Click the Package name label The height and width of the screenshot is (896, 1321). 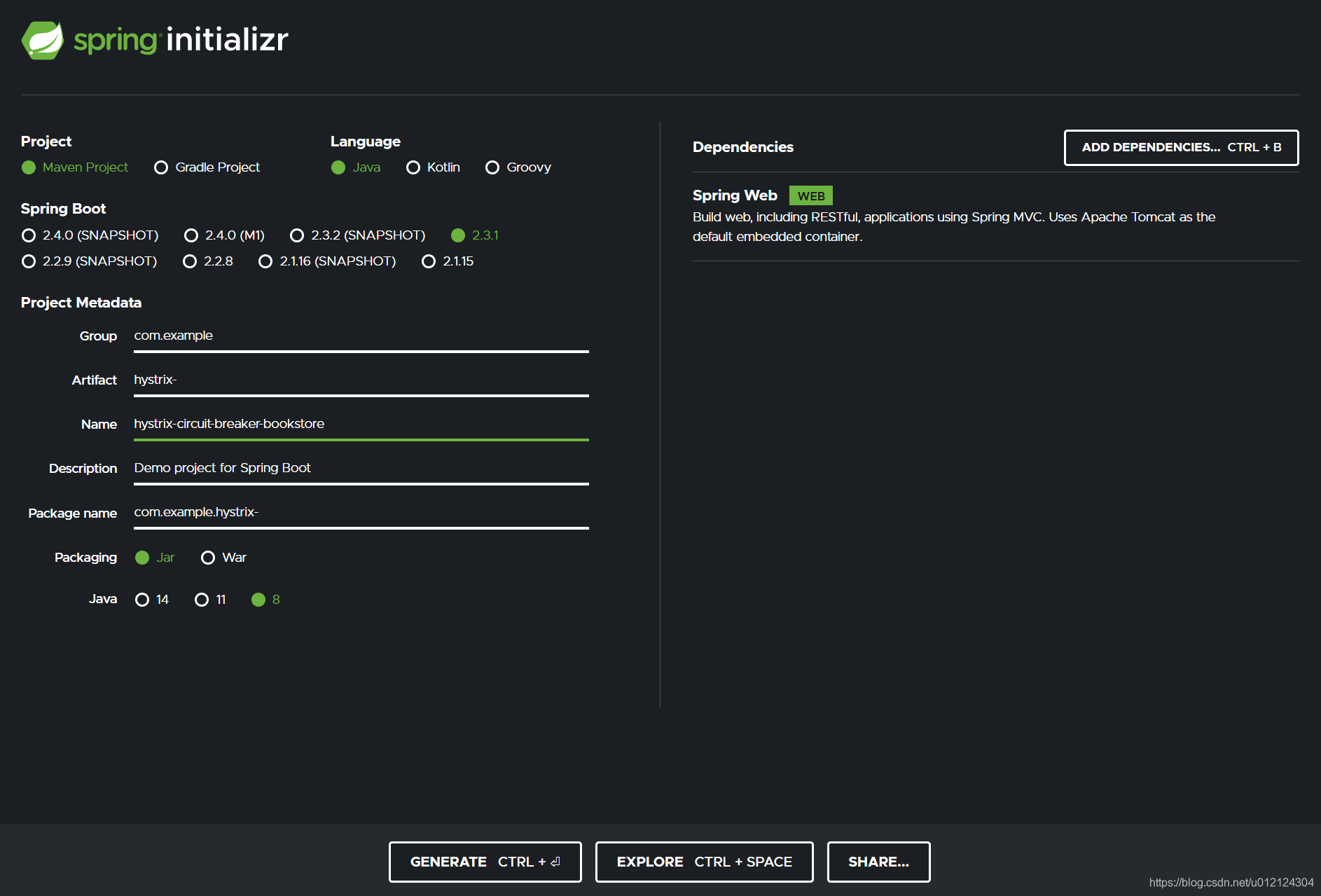(x=73, y=514)
